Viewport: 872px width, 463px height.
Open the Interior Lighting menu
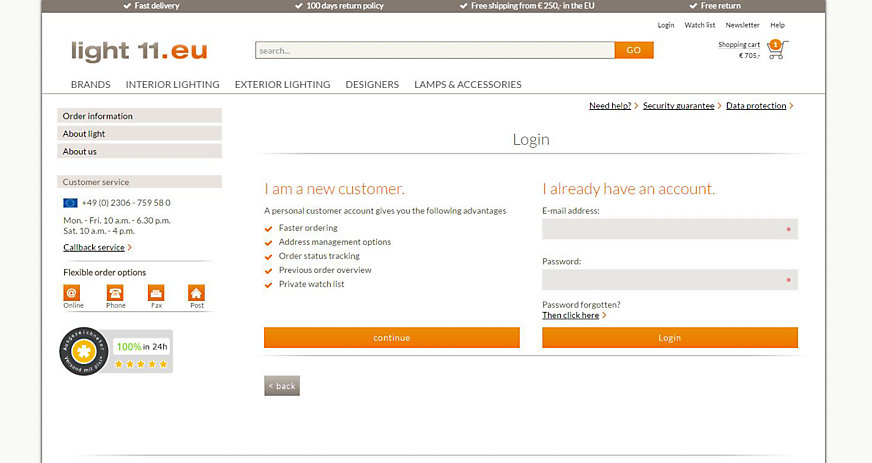pos(172,85)
